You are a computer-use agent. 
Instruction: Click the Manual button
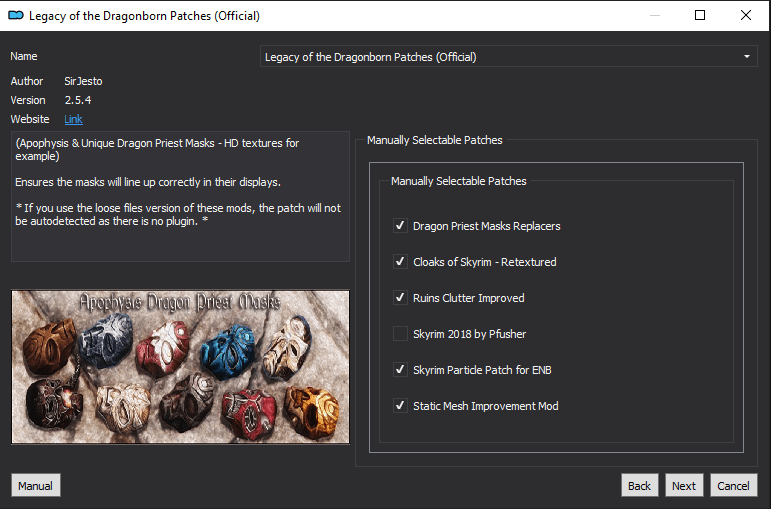(35, 485)
